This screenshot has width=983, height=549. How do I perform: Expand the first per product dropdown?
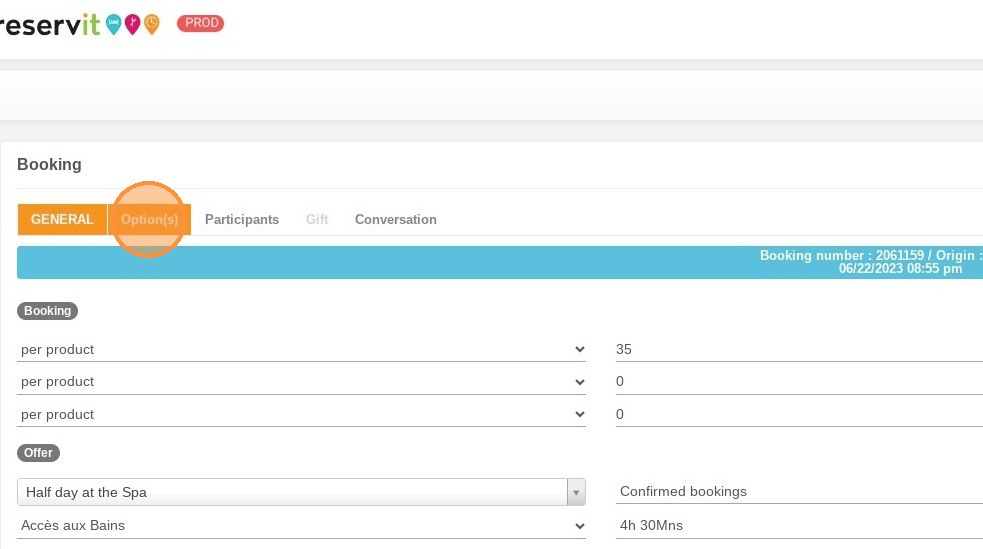click(302, 349)
